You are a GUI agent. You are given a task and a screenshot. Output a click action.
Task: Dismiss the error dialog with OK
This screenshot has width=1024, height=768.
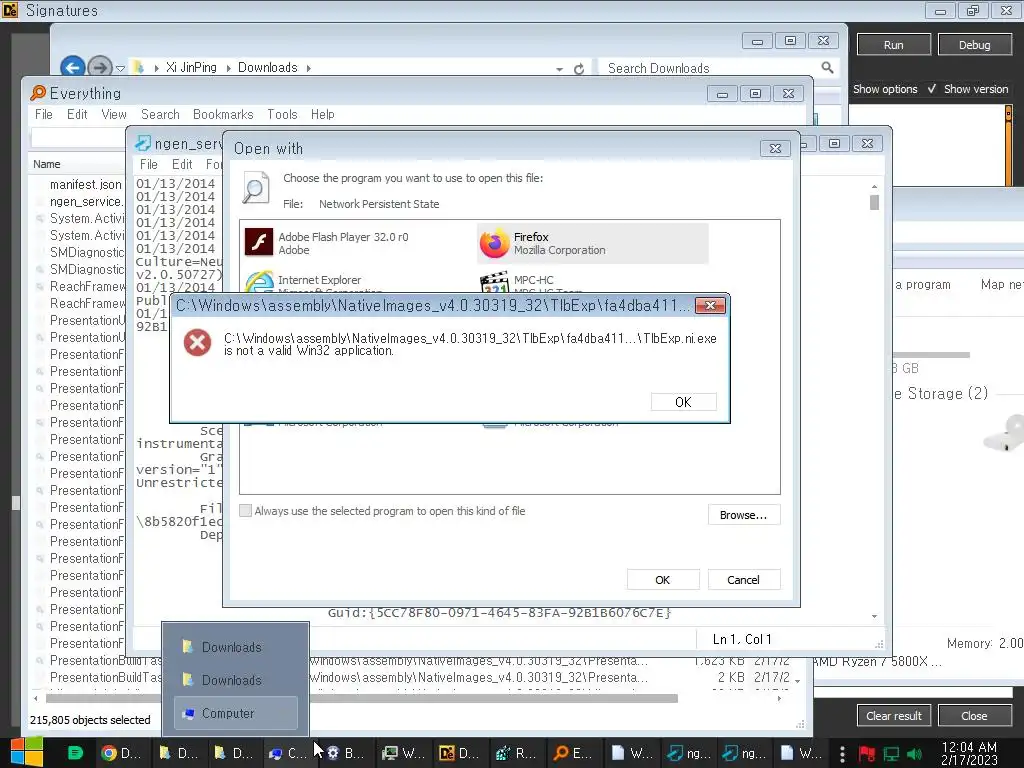[683, 402]
